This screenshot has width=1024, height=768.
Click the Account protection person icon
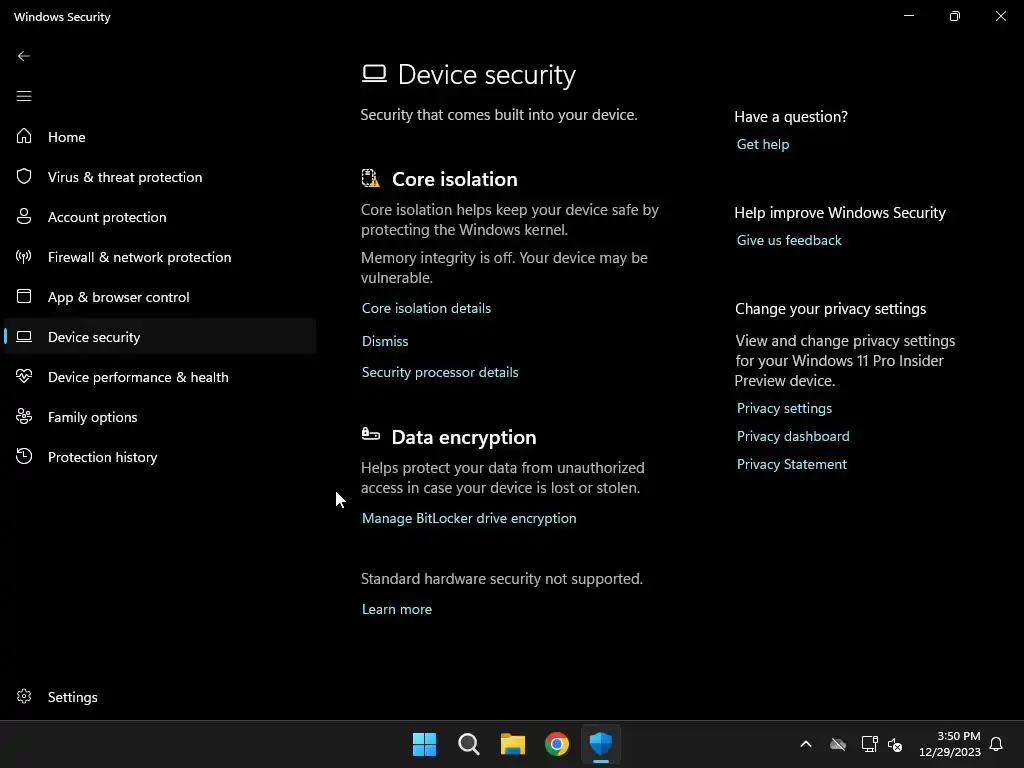point(24,216)
